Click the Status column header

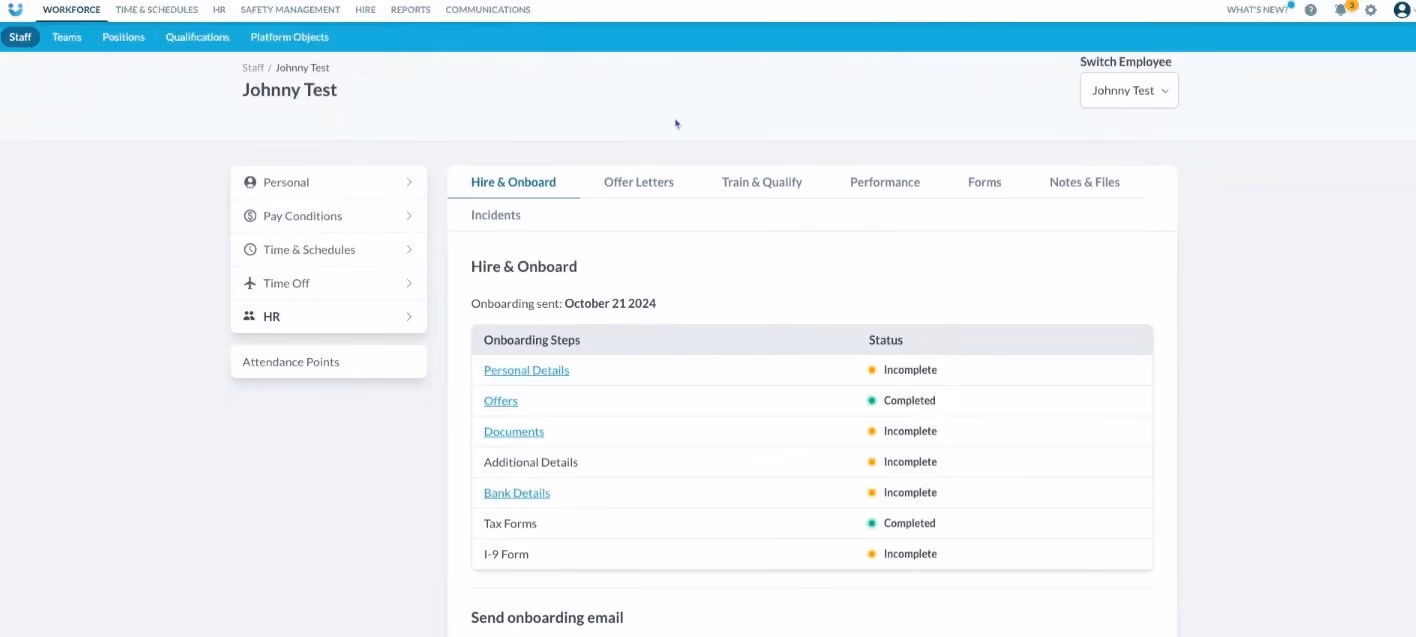pyautogui.click(x=886, y=340)
